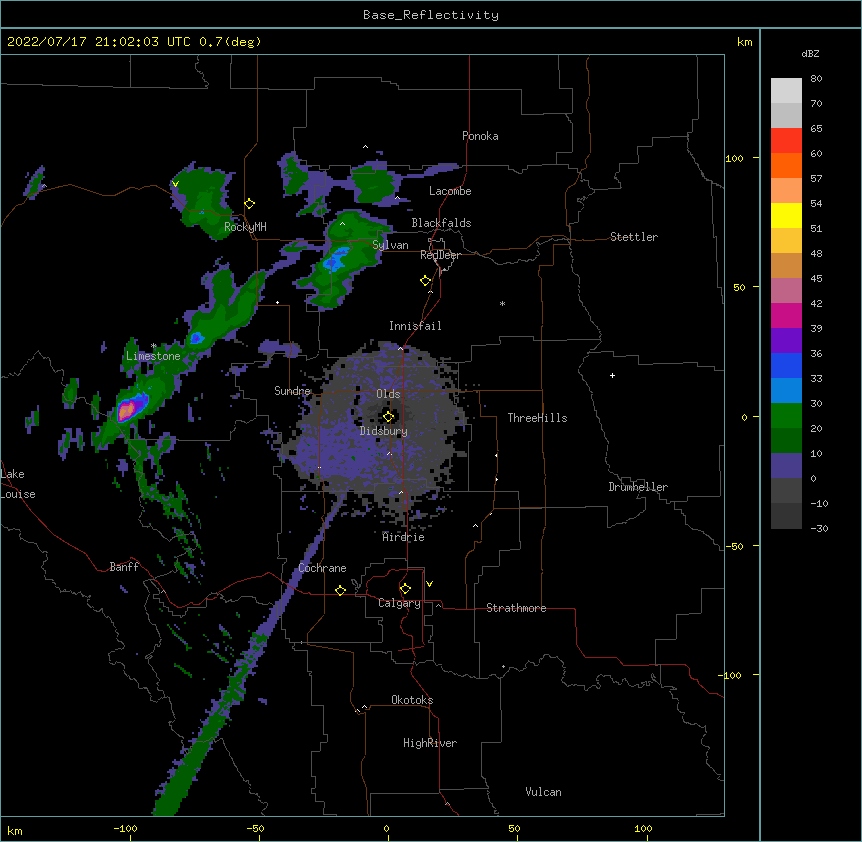Pick the red swatch in the dBZ legend
The height and width of the screenshot is (842, 862).
point(786,140)
